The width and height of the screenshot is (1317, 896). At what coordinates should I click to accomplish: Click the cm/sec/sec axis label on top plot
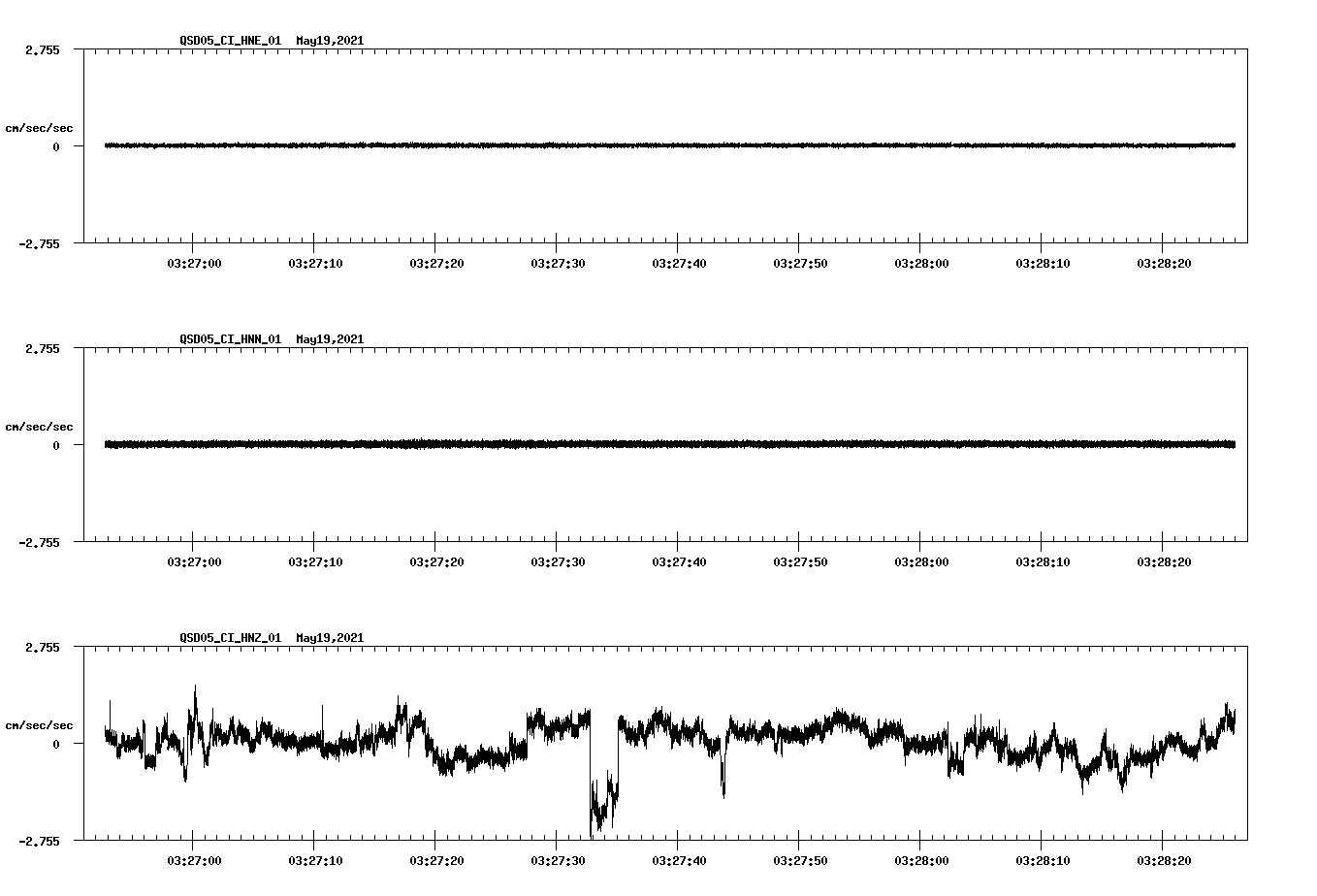pos(41,128)
